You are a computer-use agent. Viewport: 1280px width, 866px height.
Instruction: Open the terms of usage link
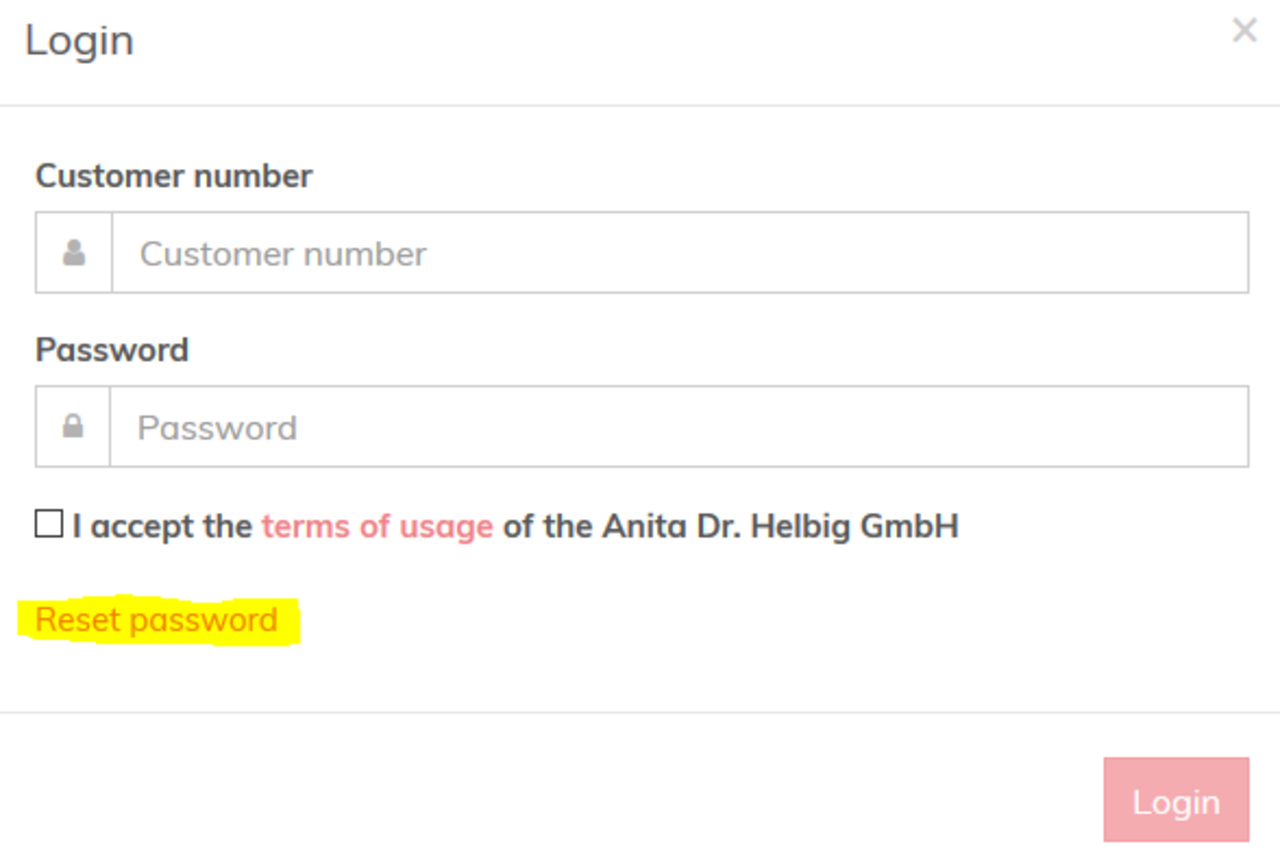tap(377, 526)
